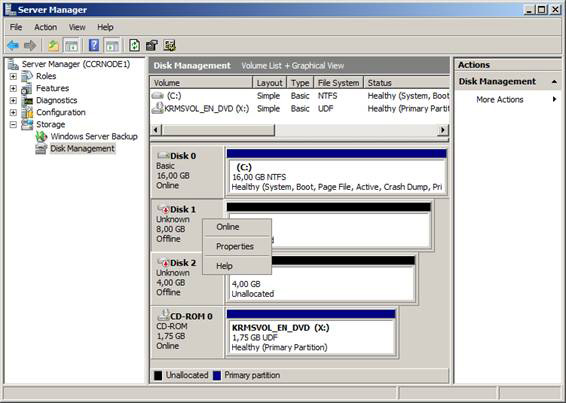
Task: Collapse the Storage node
Action: click(x=13, y=125)
